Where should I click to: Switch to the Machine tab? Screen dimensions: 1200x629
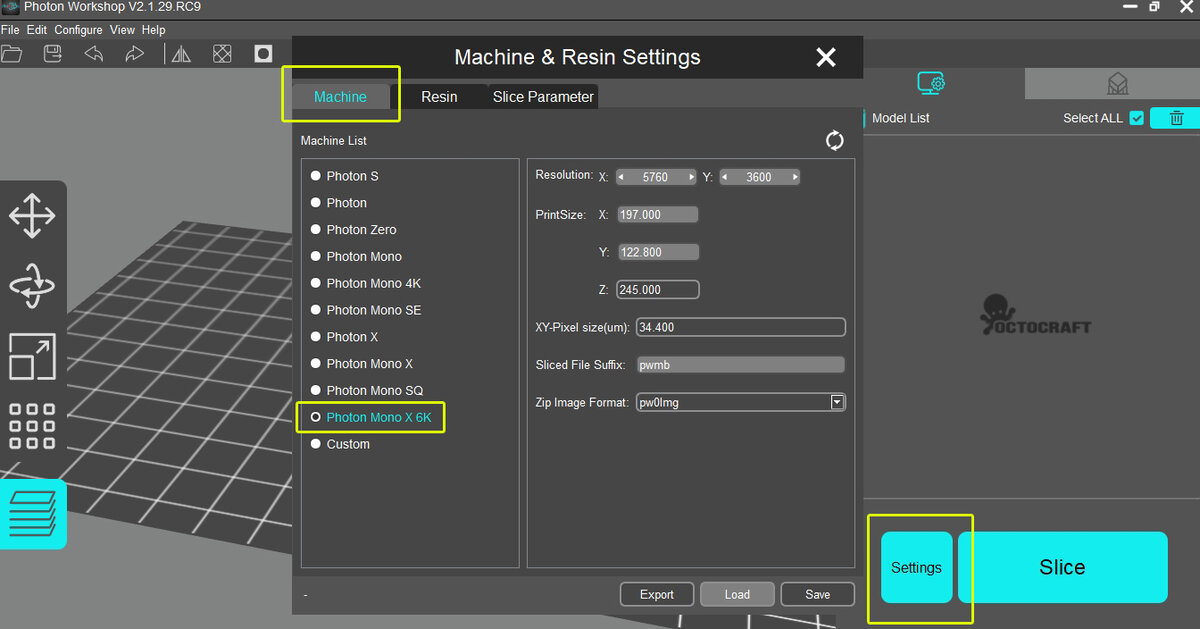pyautogui.click(x=340, y=97)
